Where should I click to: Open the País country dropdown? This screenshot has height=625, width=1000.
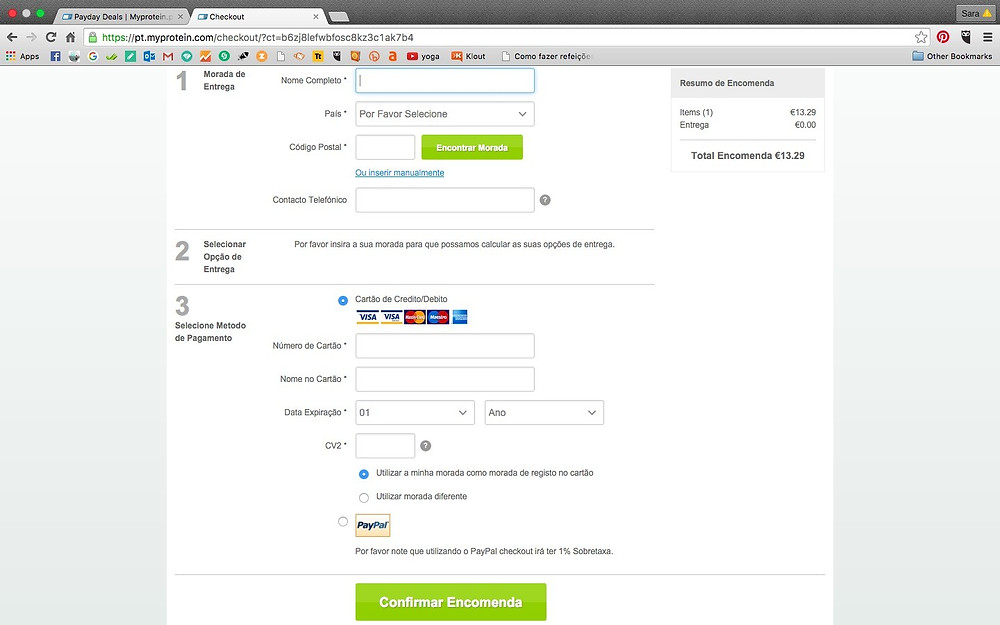[x=445, y=114]
